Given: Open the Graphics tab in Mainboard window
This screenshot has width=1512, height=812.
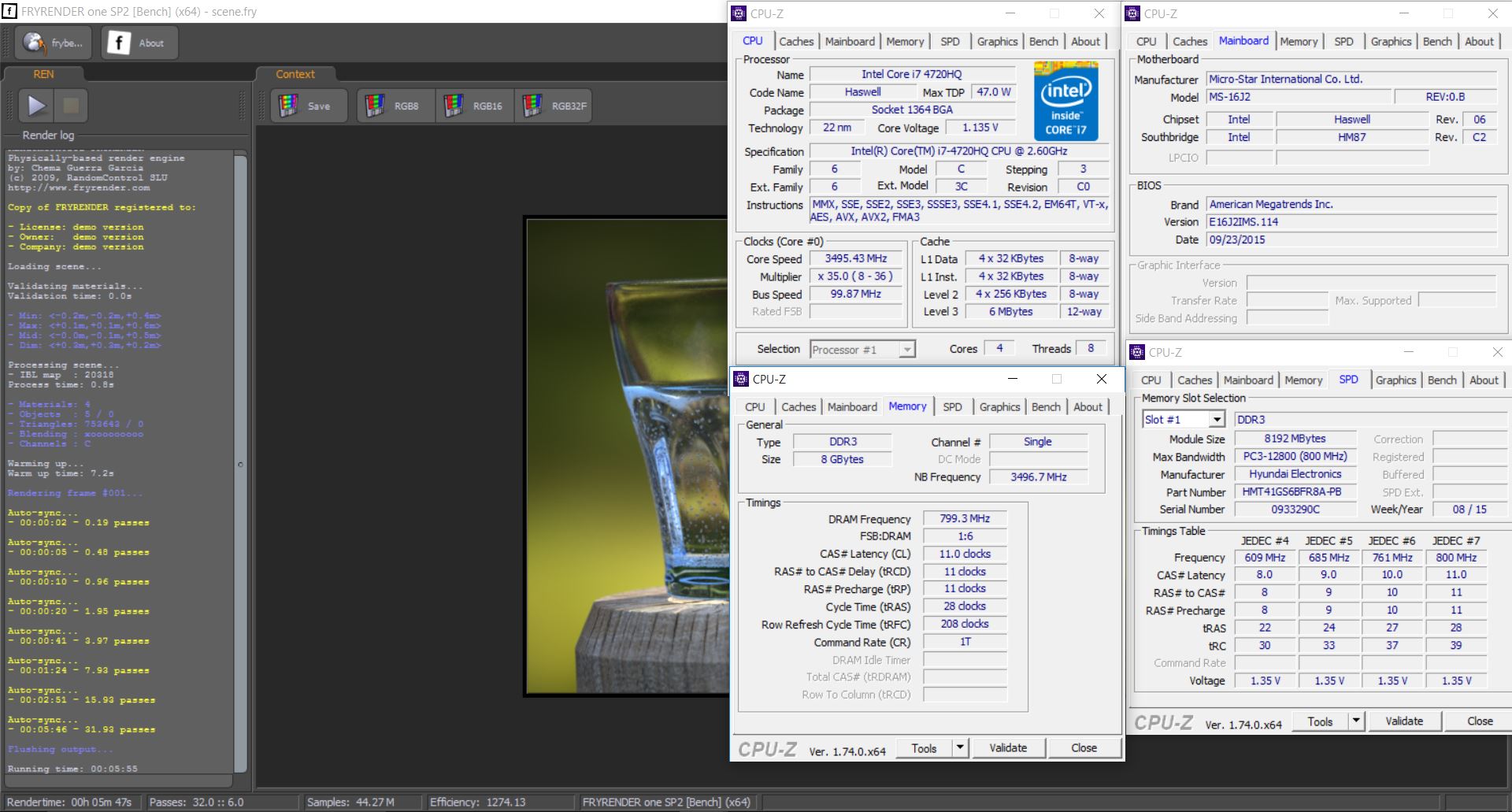Looking at the screenshot, I should (x=1391, y=42).
